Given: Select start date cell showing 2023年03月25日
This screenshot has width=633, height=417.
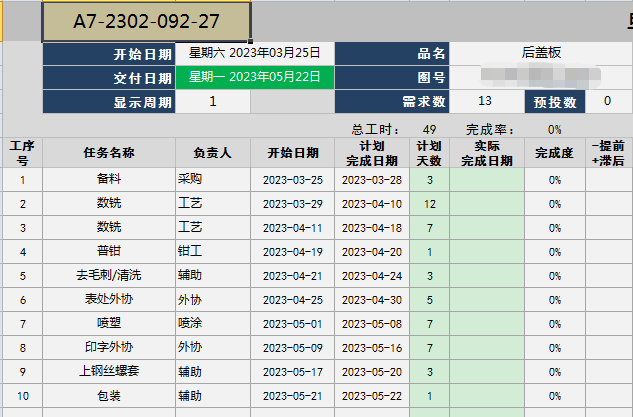Looking at the screenshot, I should (x=254, y=54).
